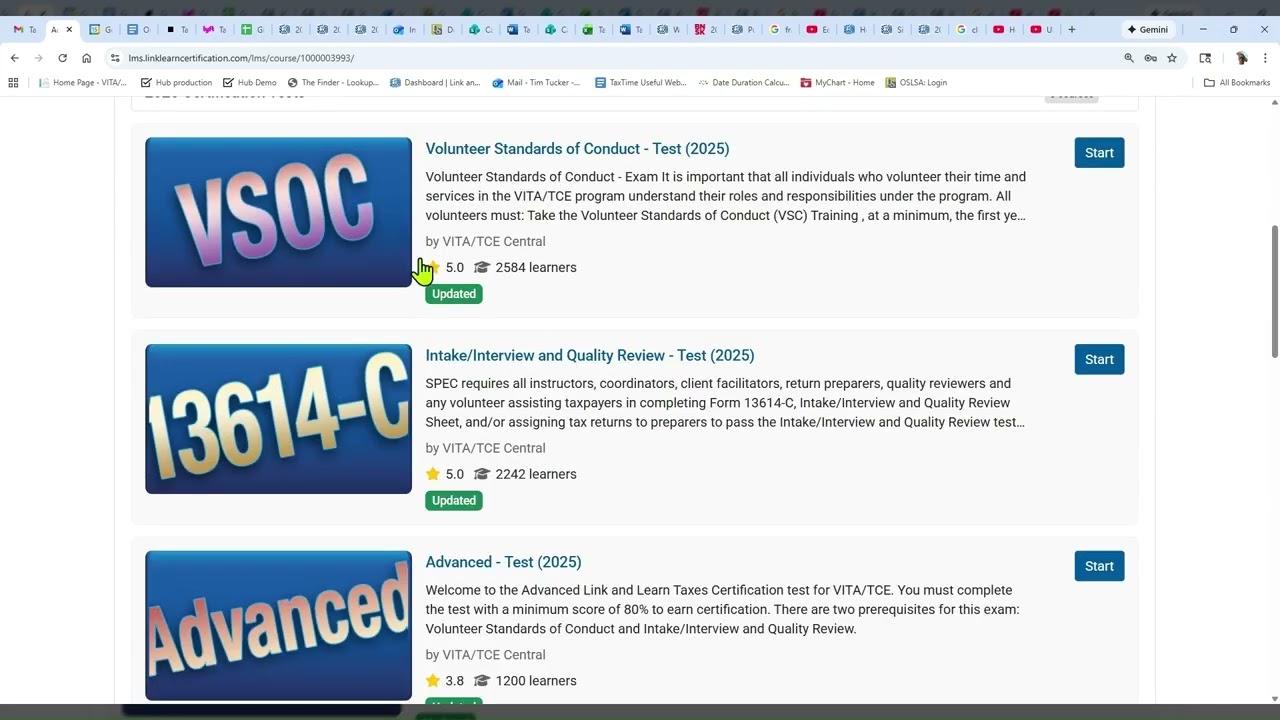The height and width of the screenshot is (720, 1280).
Task: Open the Chrome profile avatar
Action: [x=1241, y=58]
